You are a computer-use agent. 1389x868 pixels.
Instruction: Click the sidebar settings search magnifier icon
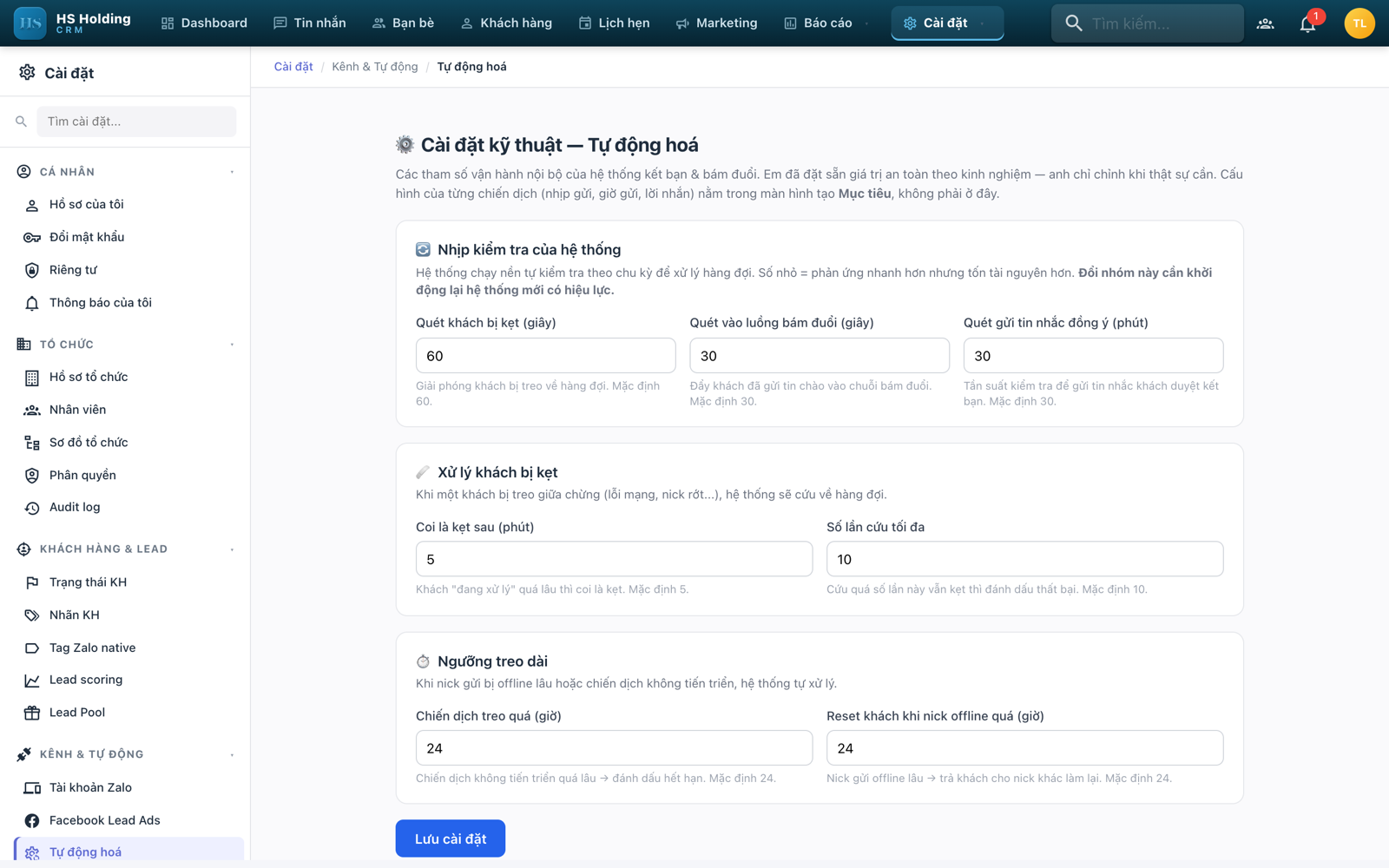click(21, 122)
